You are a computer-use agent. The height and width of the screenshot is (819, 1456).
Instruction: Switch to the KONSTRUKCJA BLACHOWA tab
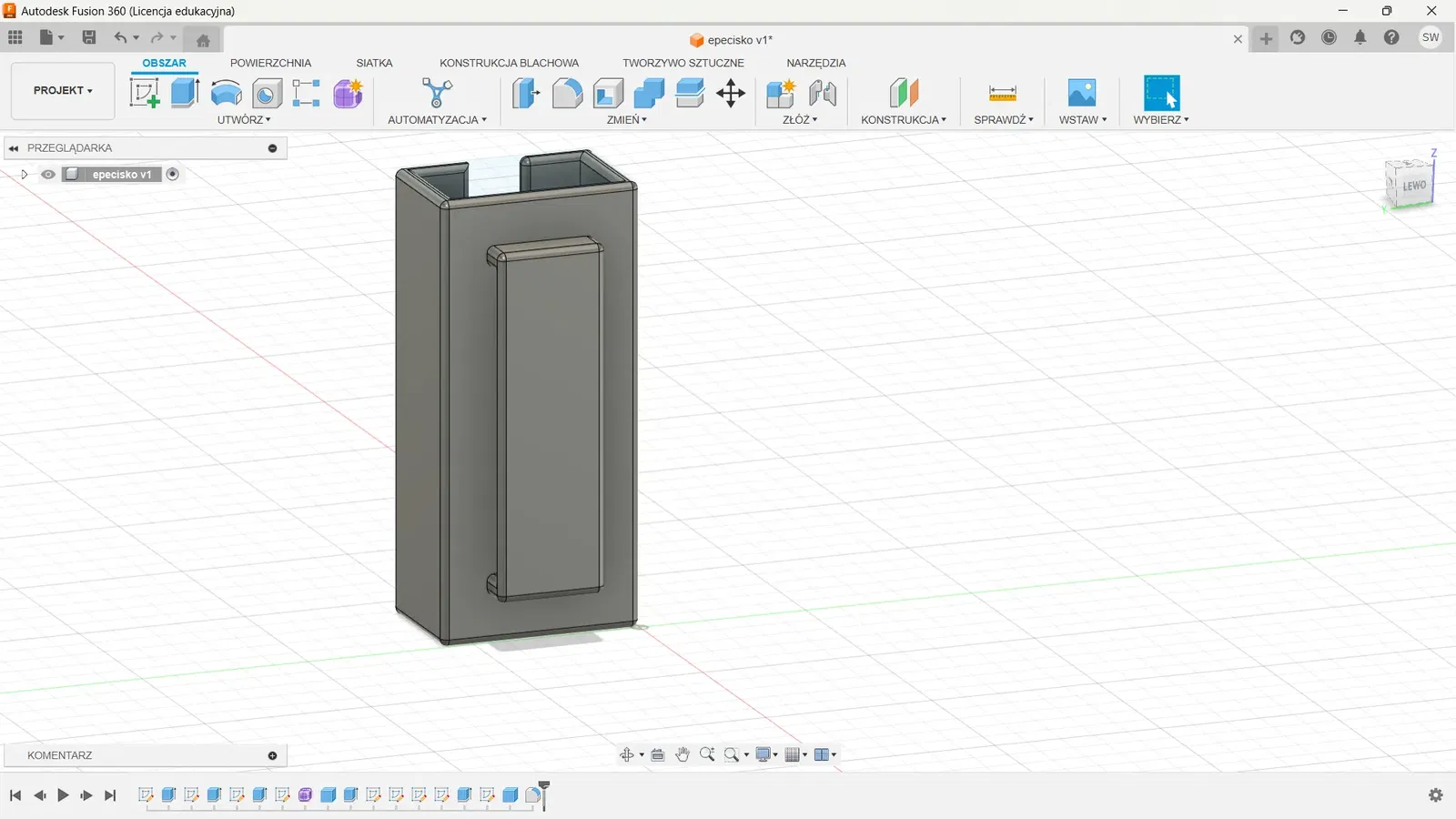509,63
